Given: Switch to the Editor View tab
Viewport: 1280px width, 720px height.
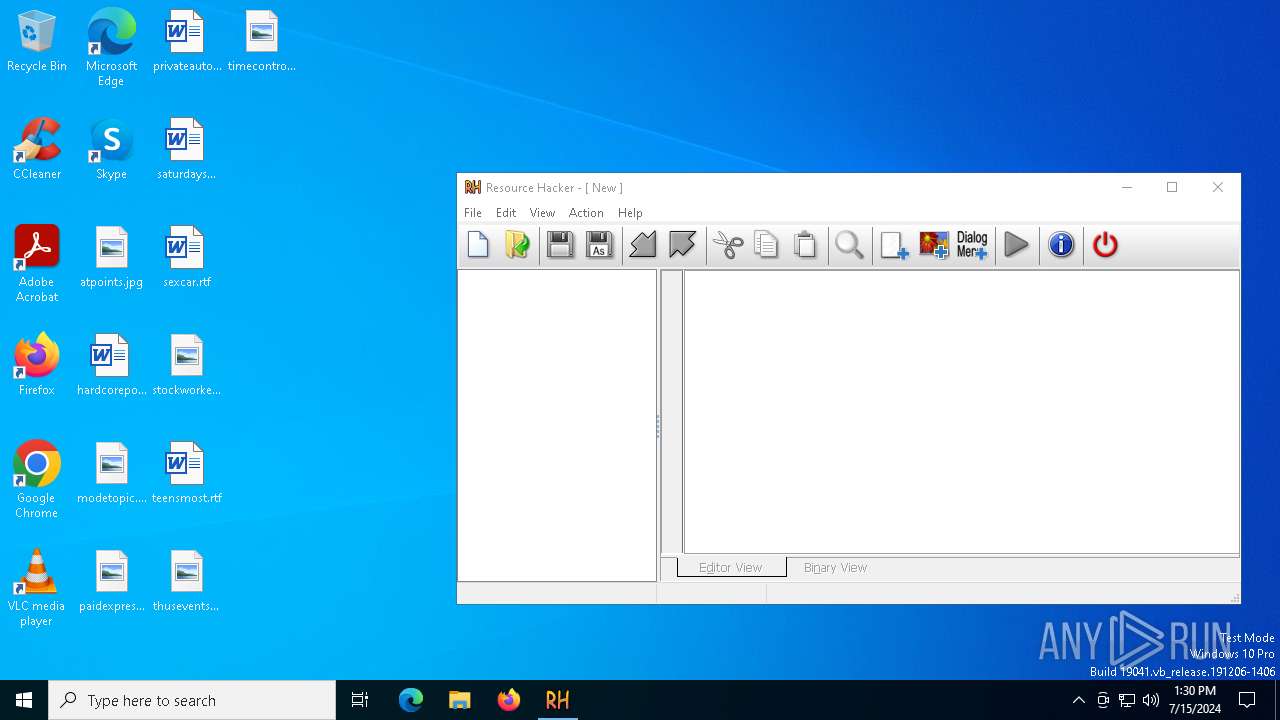Looking at the screenshot, I should point(731,567).
